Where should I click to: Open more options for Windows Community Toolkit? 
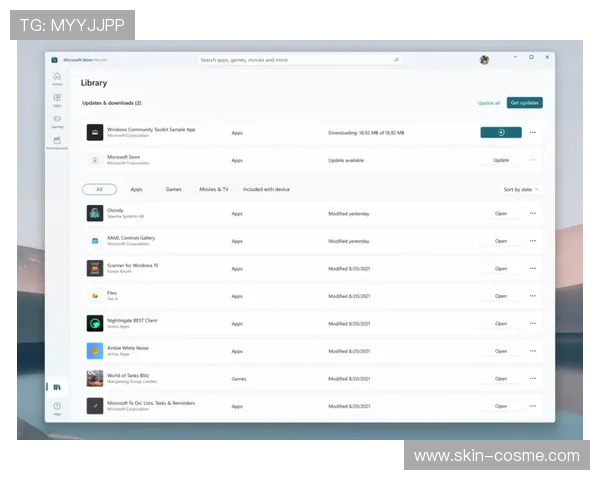(533, 132)
